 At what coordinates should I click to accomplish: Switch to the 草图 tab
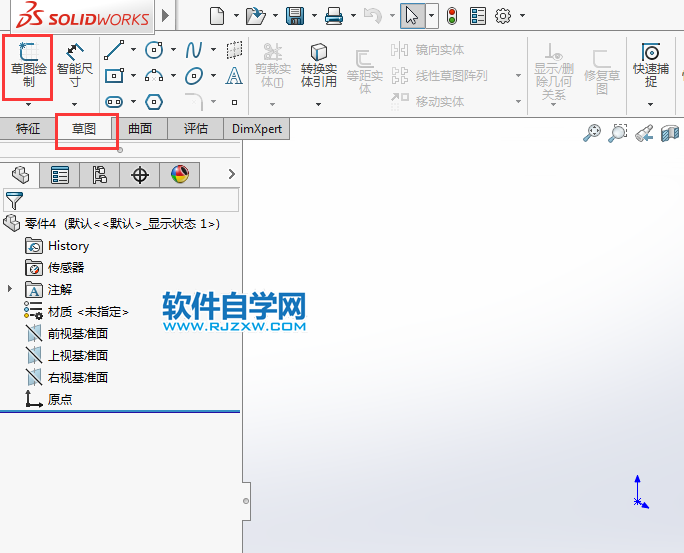84,129
